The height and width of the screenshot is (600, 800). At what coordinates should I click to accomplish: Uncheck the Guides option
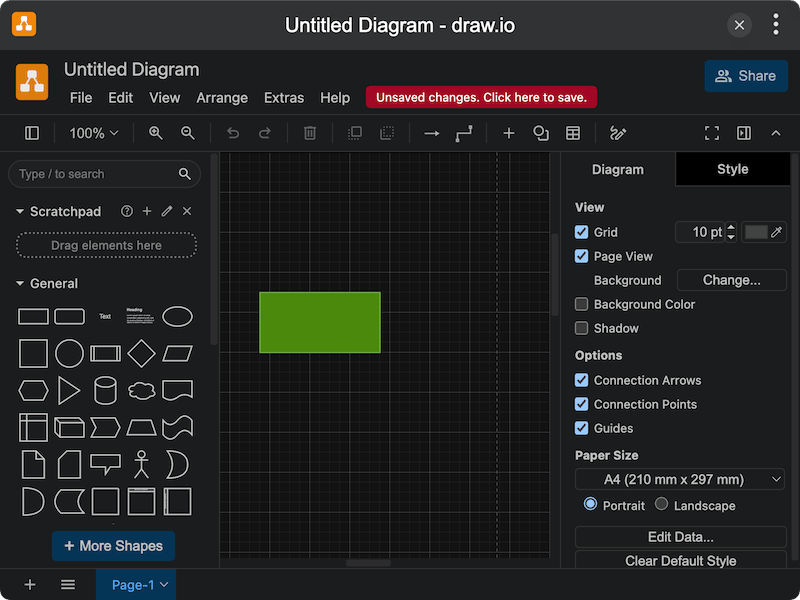pos(581,428)
